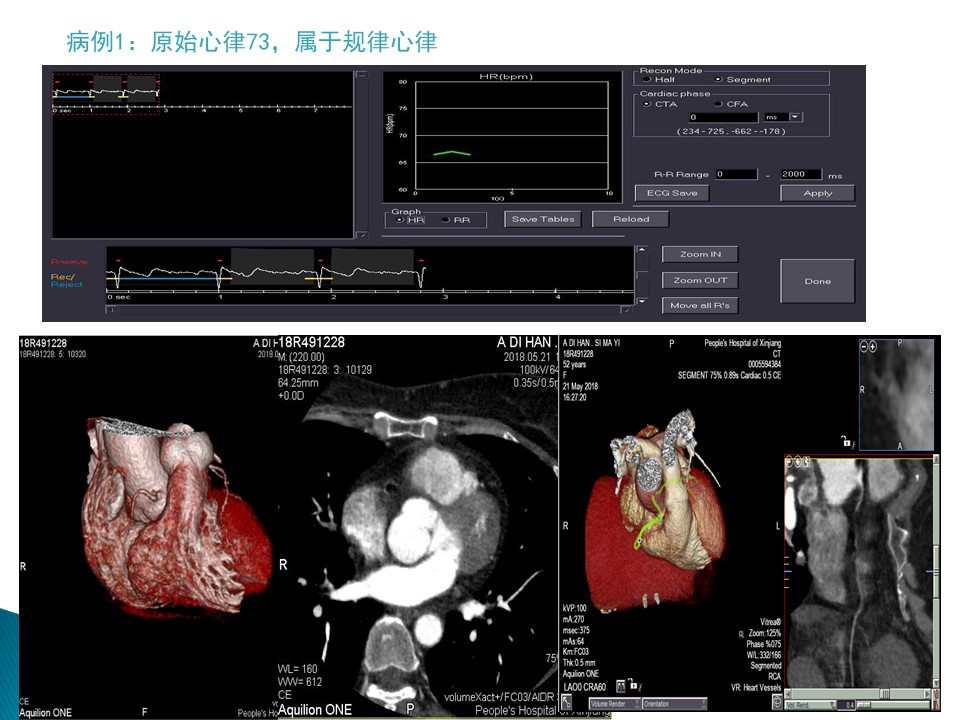
Task: Click the Zoom IN button
Action: (700, 254)
